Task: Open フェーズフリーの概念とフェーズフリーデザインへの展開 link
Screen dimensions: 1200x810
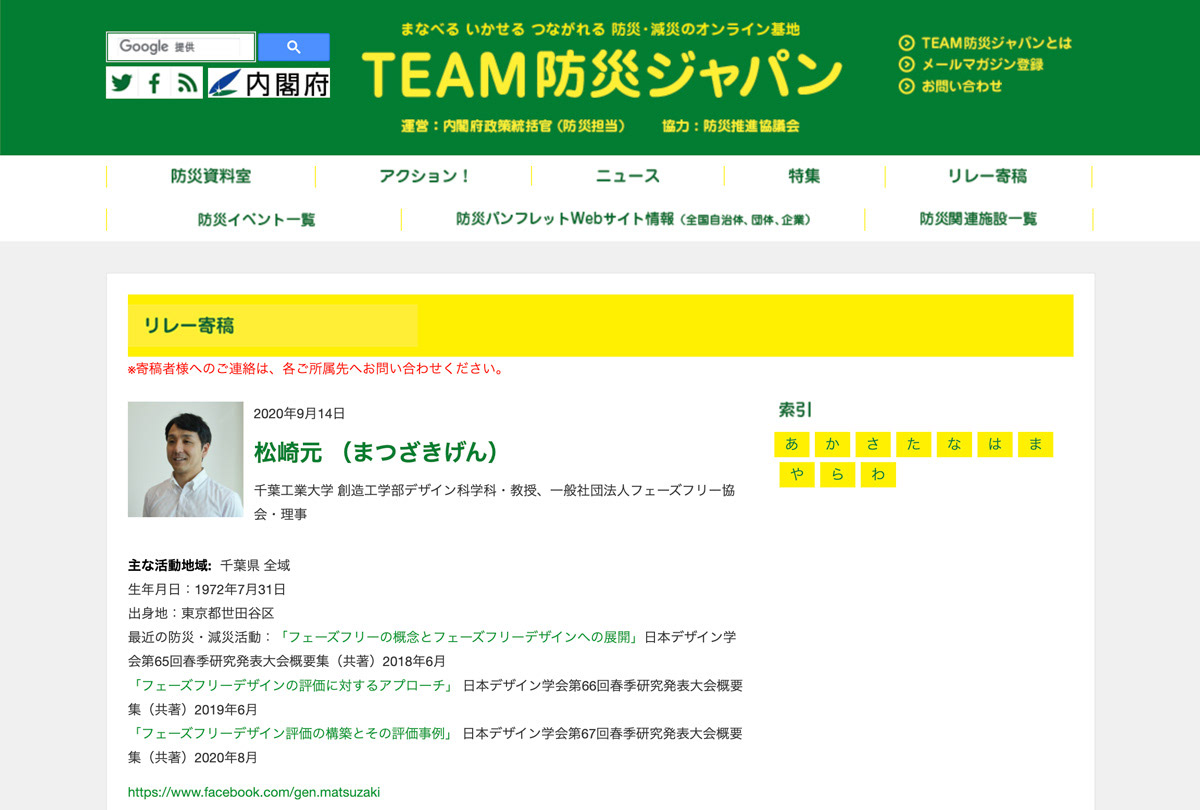Action: tap(459, 637)
